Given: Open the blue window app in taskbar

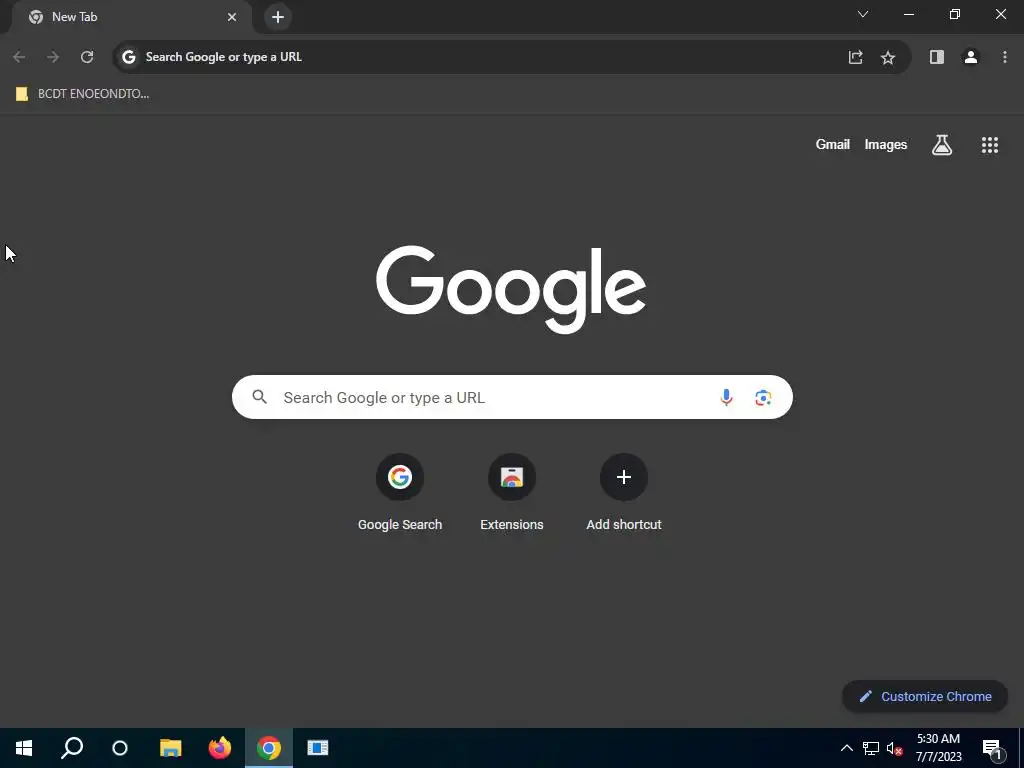Looking at the screenshot, I should 317,748.
